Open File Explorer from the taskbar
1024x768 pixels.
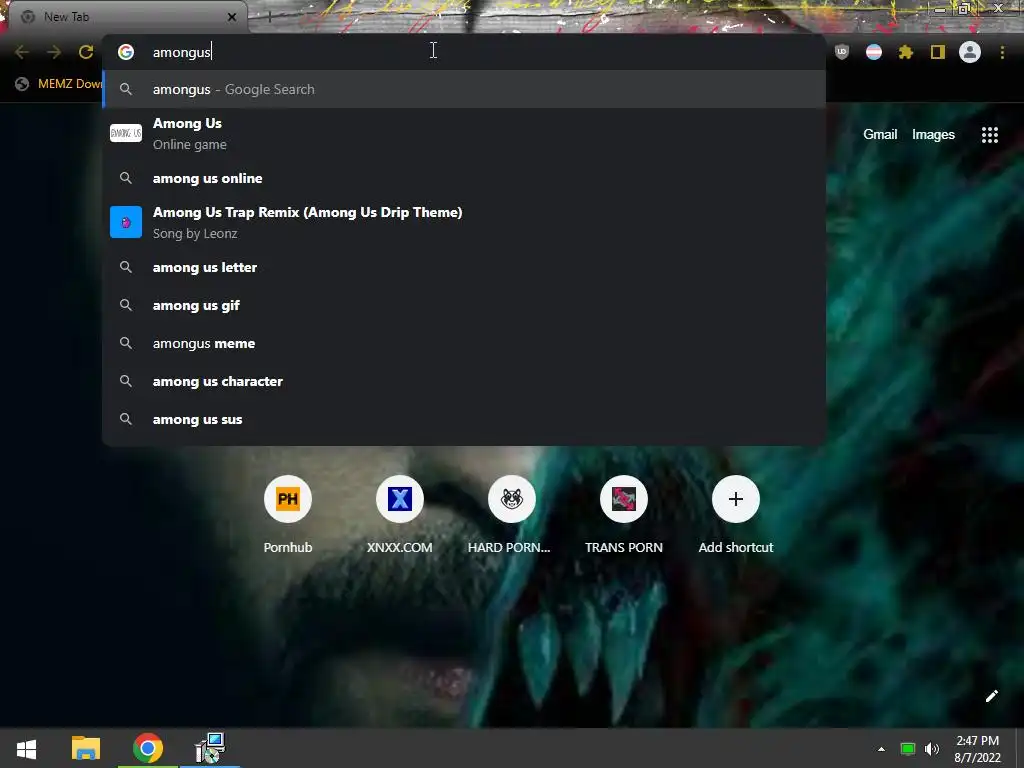86,748
